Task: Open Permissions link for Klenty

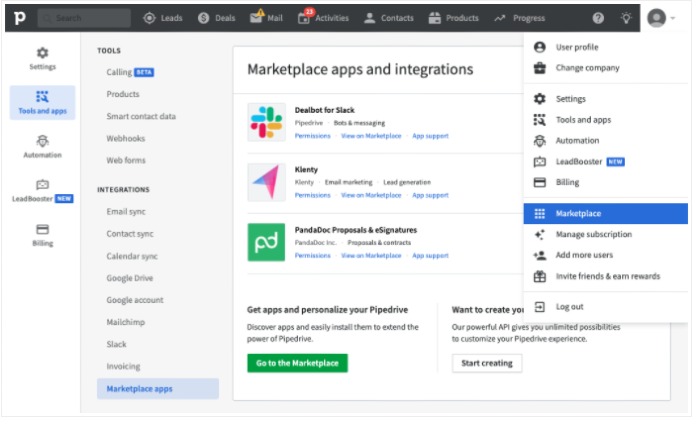Action: coord(312,195)
